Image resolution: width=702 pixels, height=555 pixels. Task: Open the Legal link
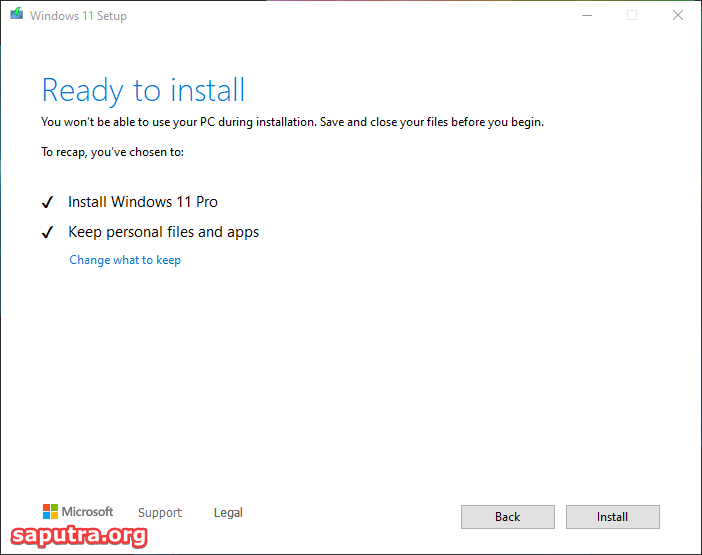point(228,512)
